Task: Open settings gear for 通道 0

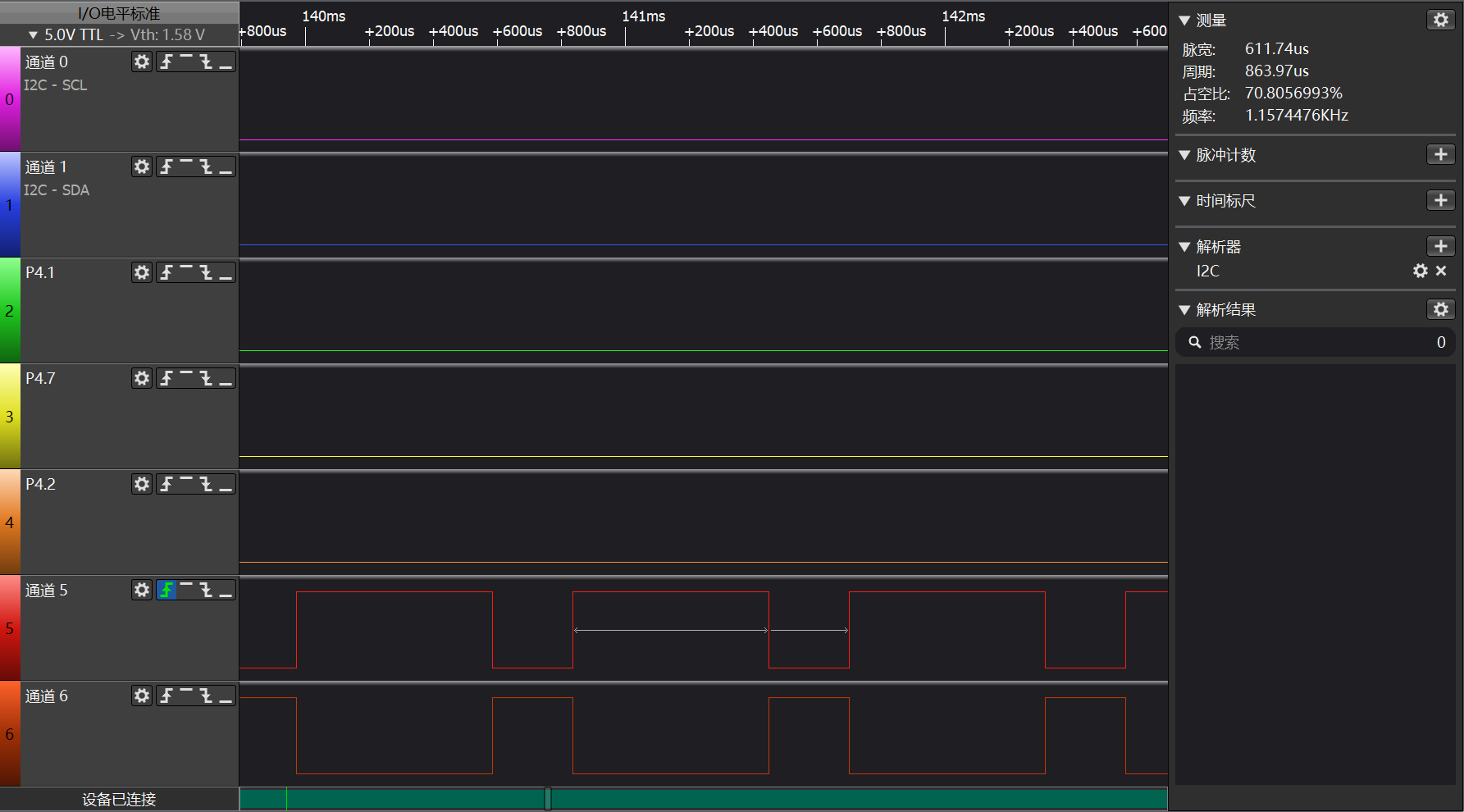Action: (x=142, y=62)
